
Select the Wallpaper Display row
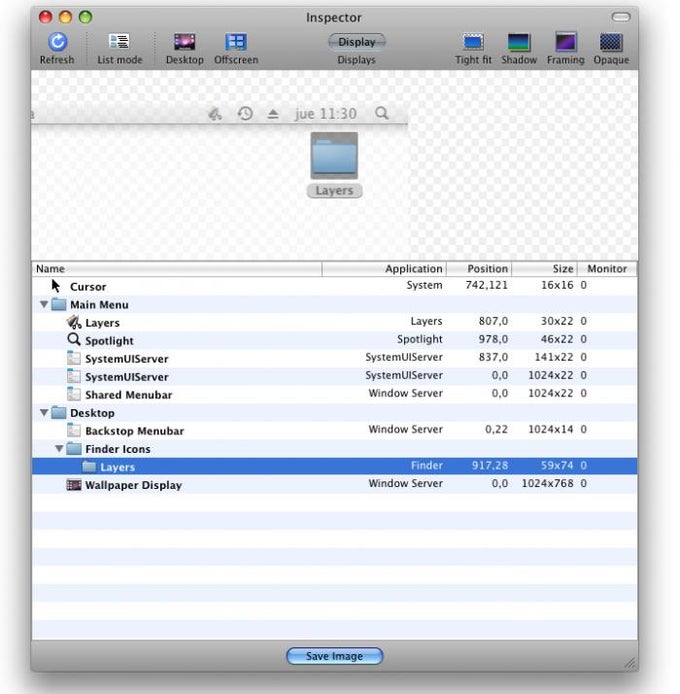(x=334, y=485)
